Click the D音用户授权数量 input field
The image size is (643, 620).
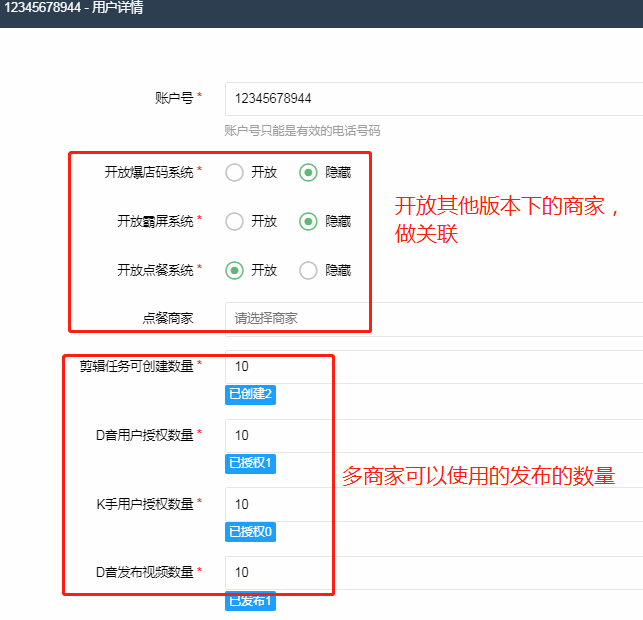(434, 435)
